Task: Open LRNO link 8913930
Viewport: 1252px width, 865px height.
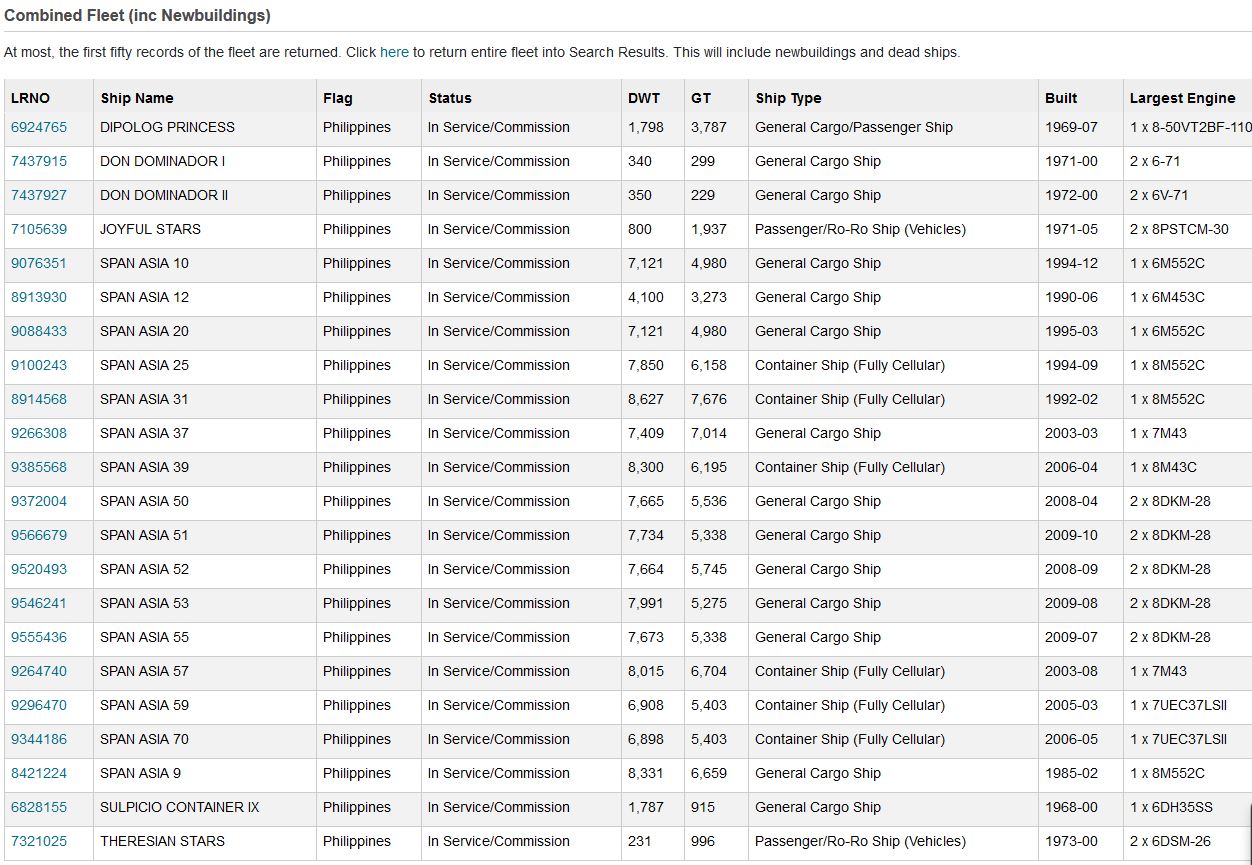Action: point(39,297)
